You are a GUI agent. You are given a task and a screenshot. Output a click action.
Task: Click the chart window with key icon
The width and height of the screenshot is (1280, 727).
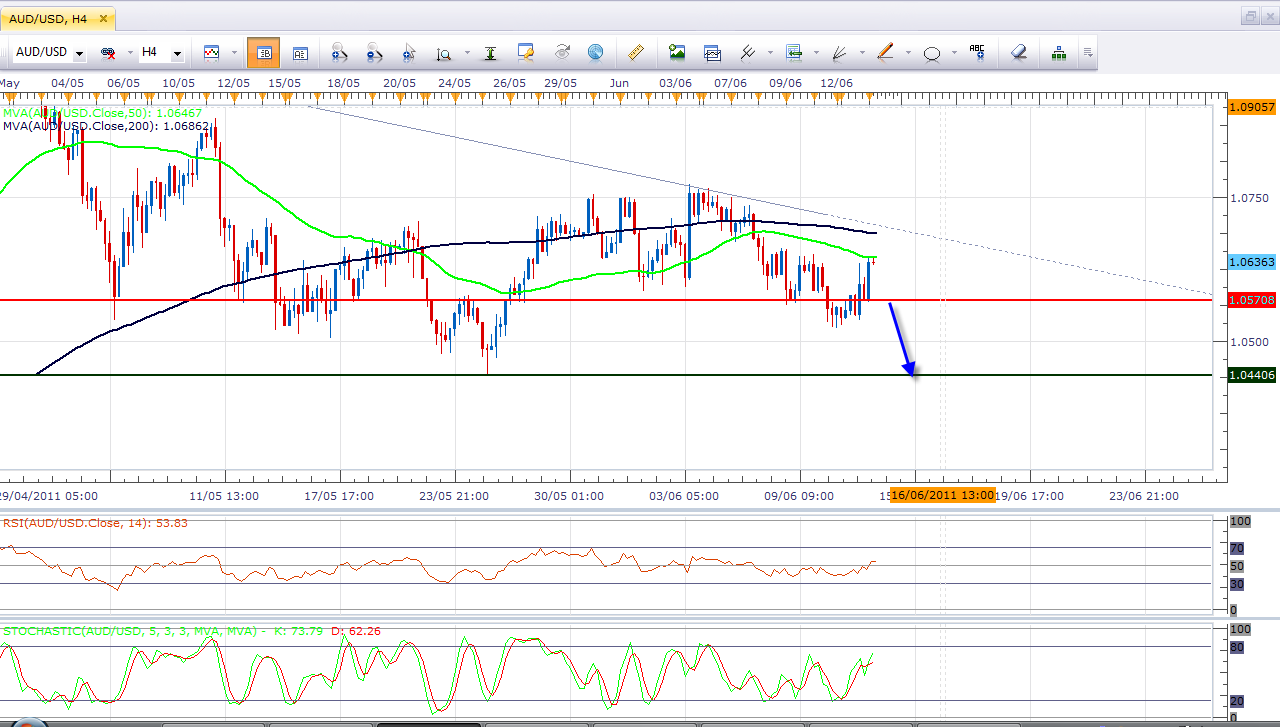526,52
